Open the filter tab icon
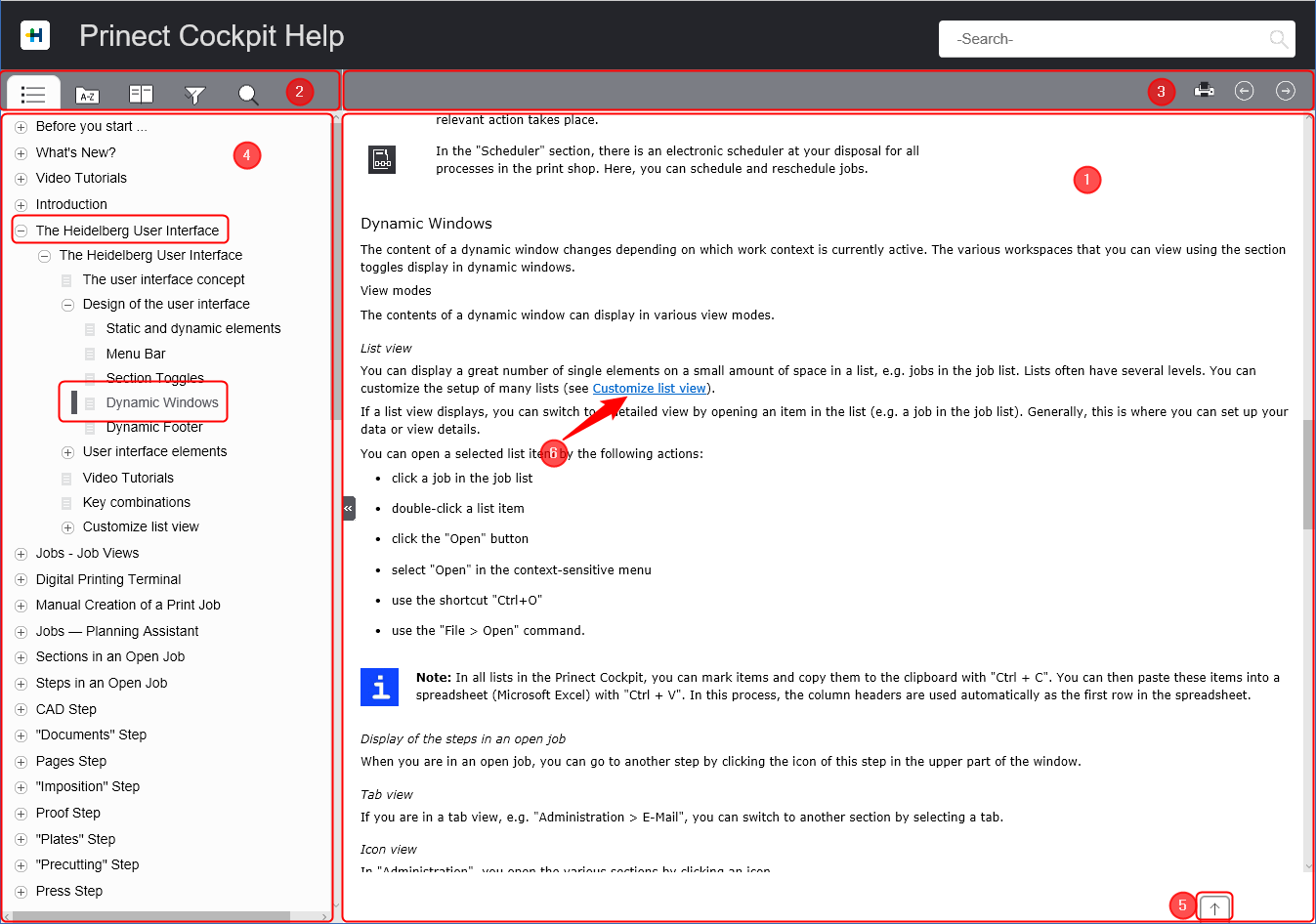1316x924 pixels. point(194,94)
